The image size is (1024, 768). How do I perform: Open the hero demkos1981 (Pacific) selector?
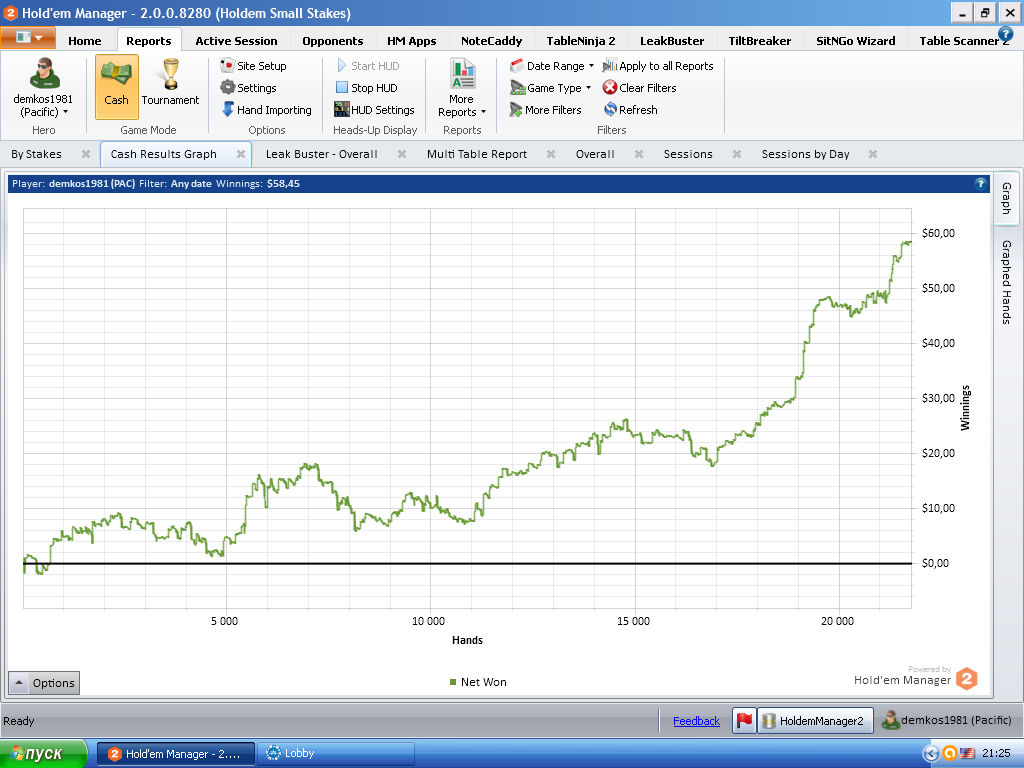coord(43,88)
